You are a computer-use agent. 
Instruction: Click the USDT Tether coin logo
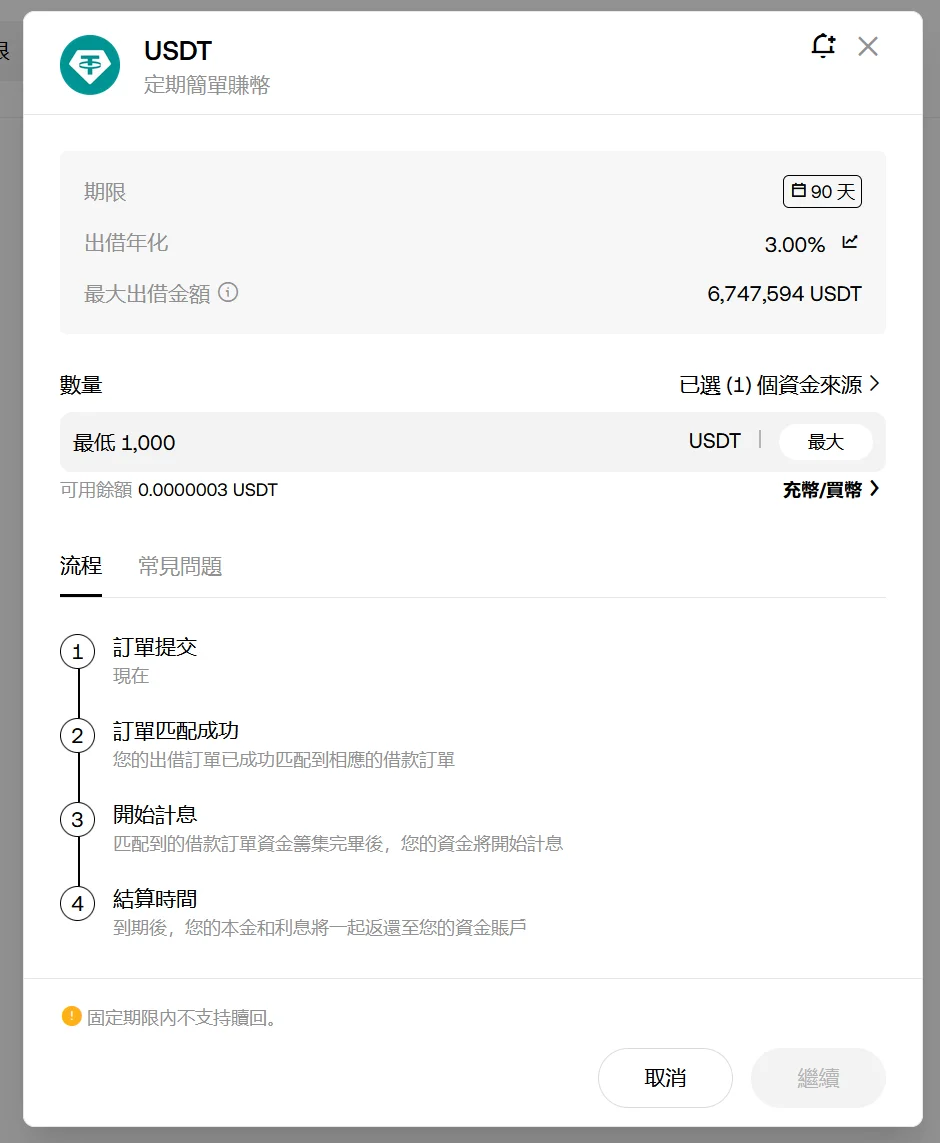click(x=90, y=65)
